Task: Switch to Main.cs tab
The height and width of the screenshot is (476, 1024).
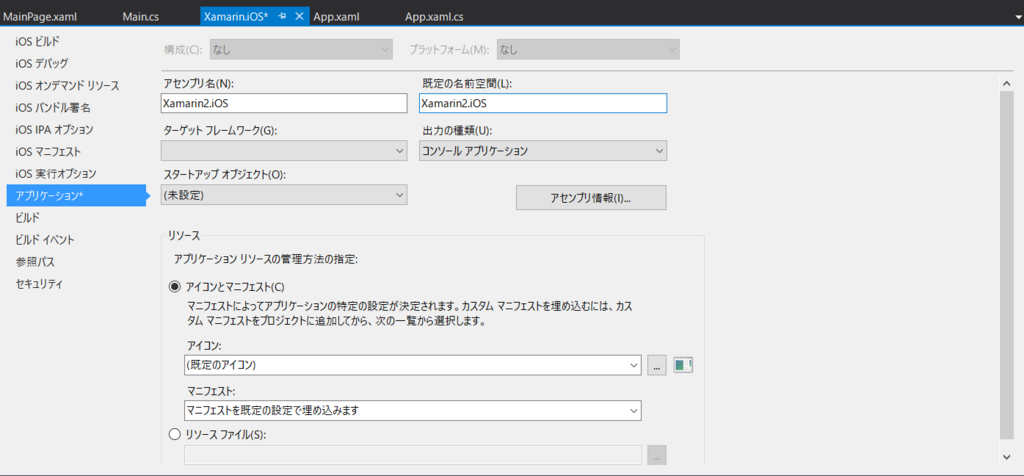Action: [140, 17]
